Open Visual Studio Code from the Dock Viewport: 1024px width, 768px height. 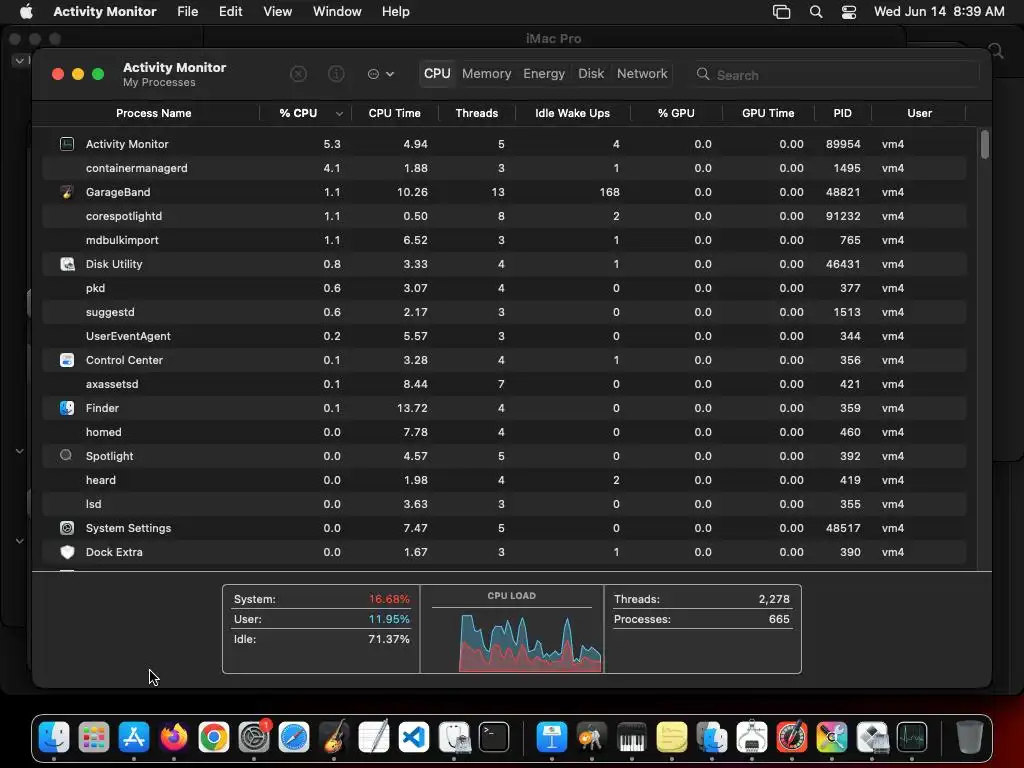point(414,737)
